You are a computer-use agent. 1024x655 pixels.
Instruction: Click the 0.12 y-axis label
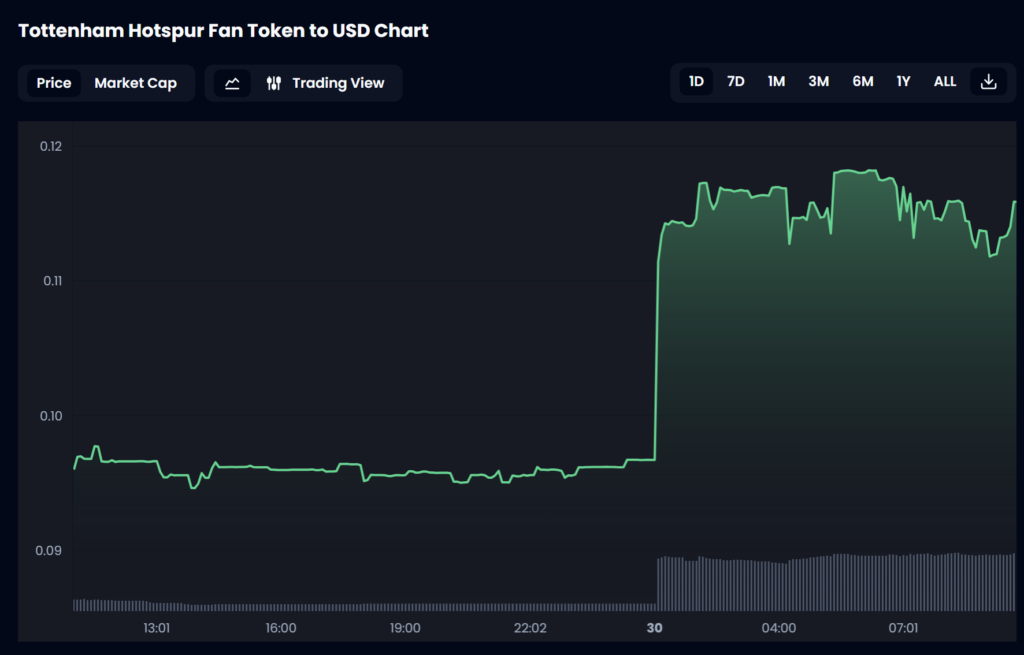click(51, 146)
